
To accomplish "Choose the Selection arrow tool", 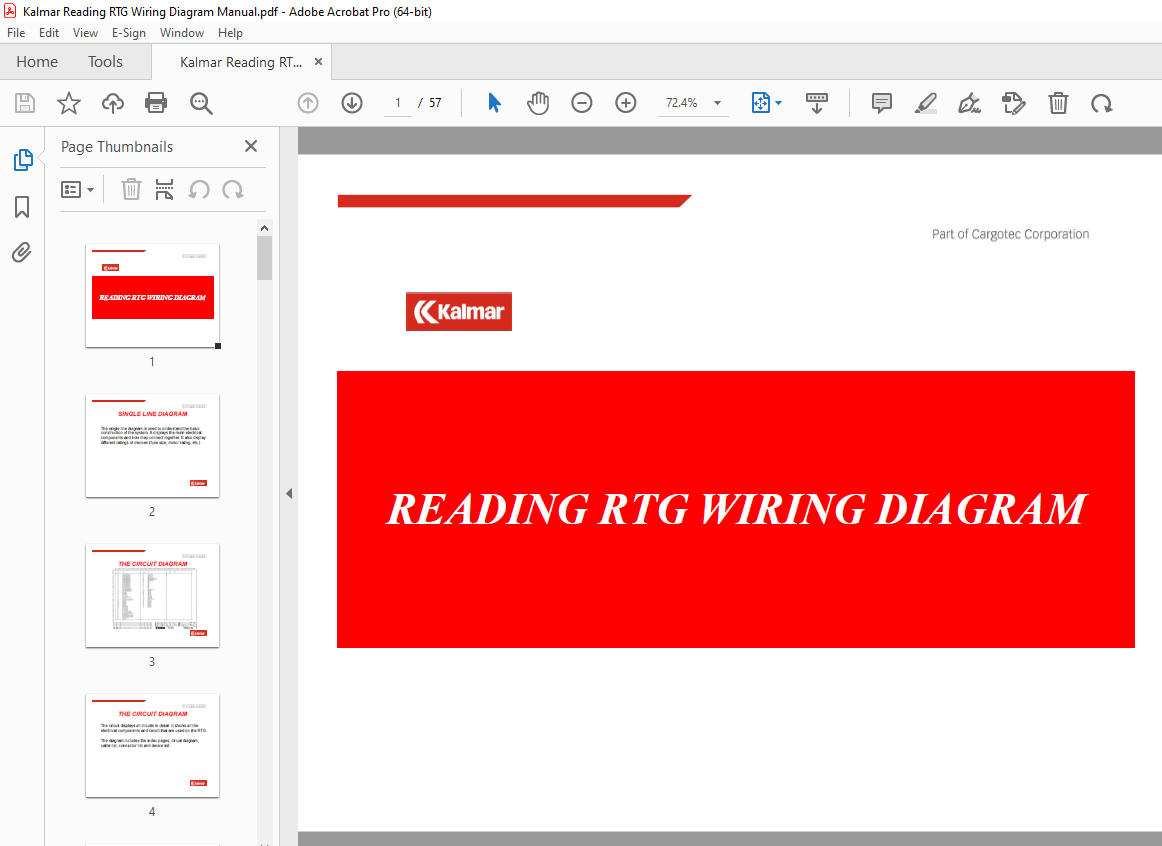I will pyautogui.click(x=494, y=103).
